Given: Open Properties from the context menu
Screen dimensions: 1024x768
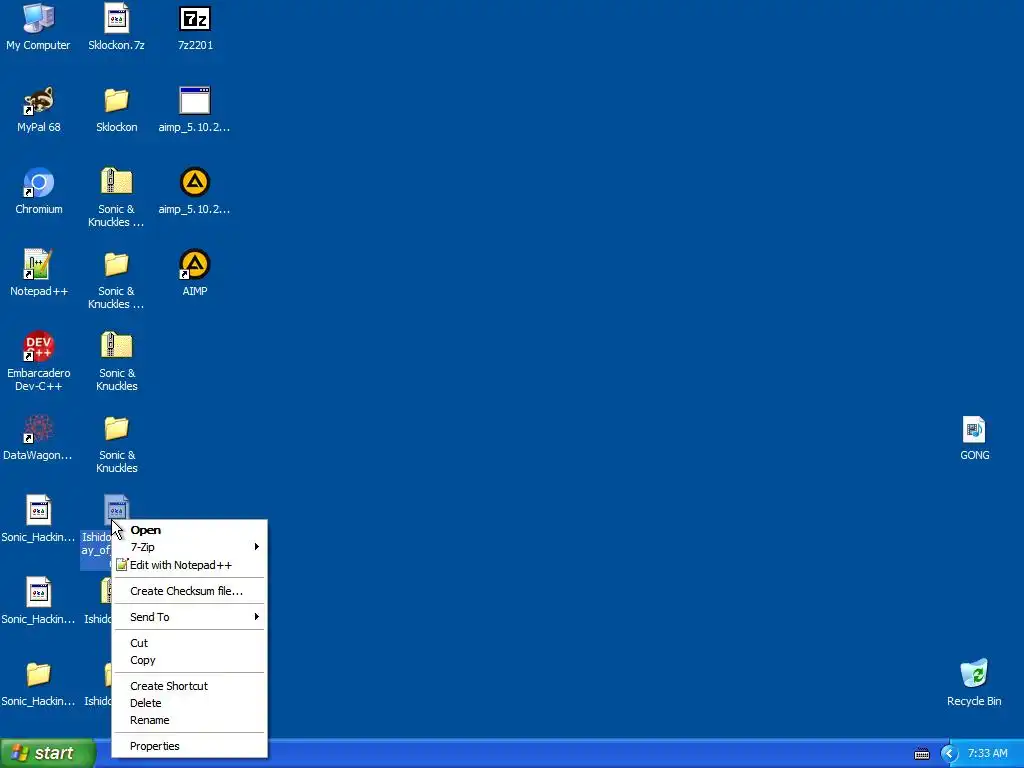Looking at the screenshot, I should [x=189, y=746].
